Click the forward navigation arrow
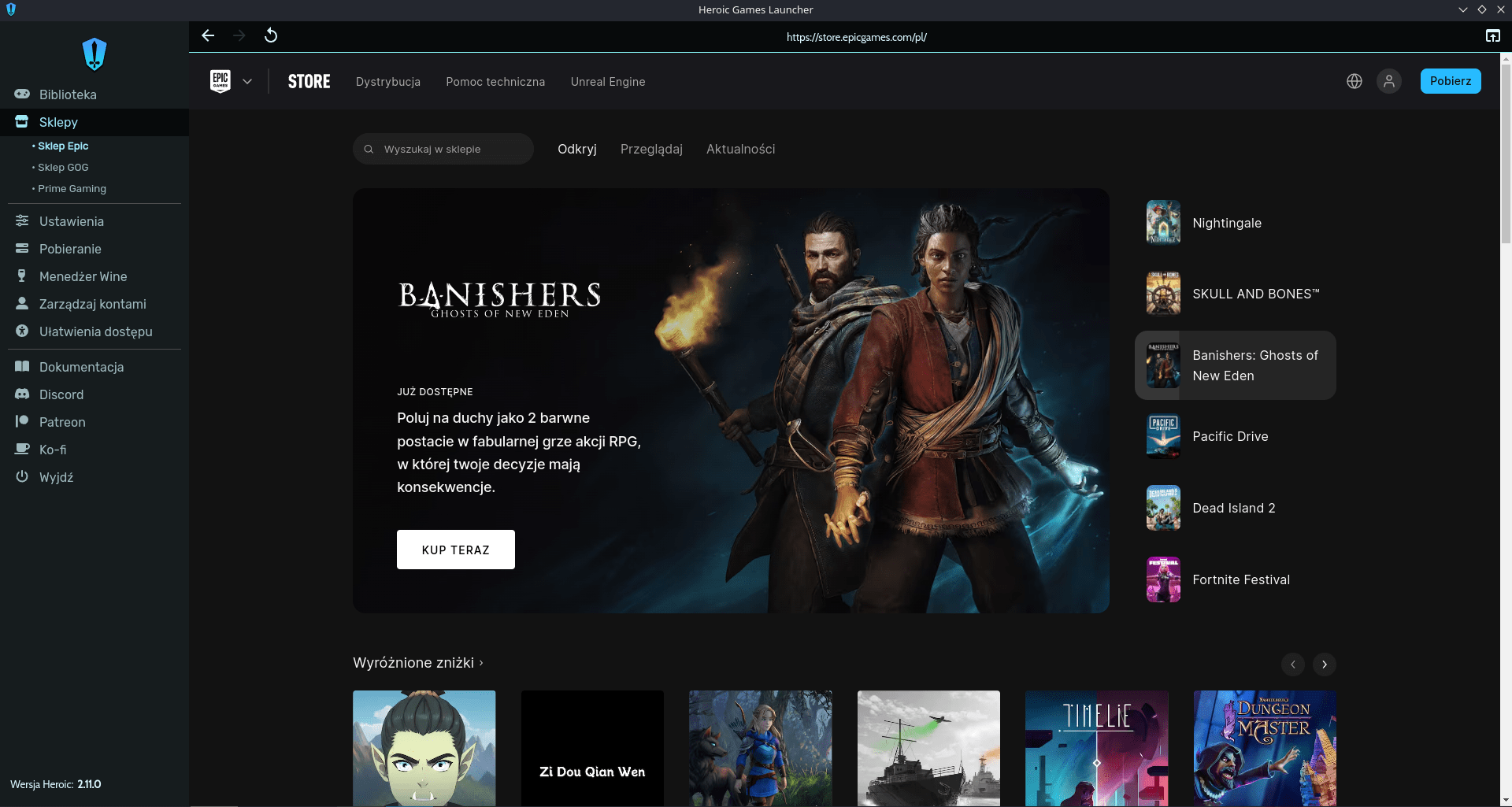The image size is (1512, 807). point(239,35)
